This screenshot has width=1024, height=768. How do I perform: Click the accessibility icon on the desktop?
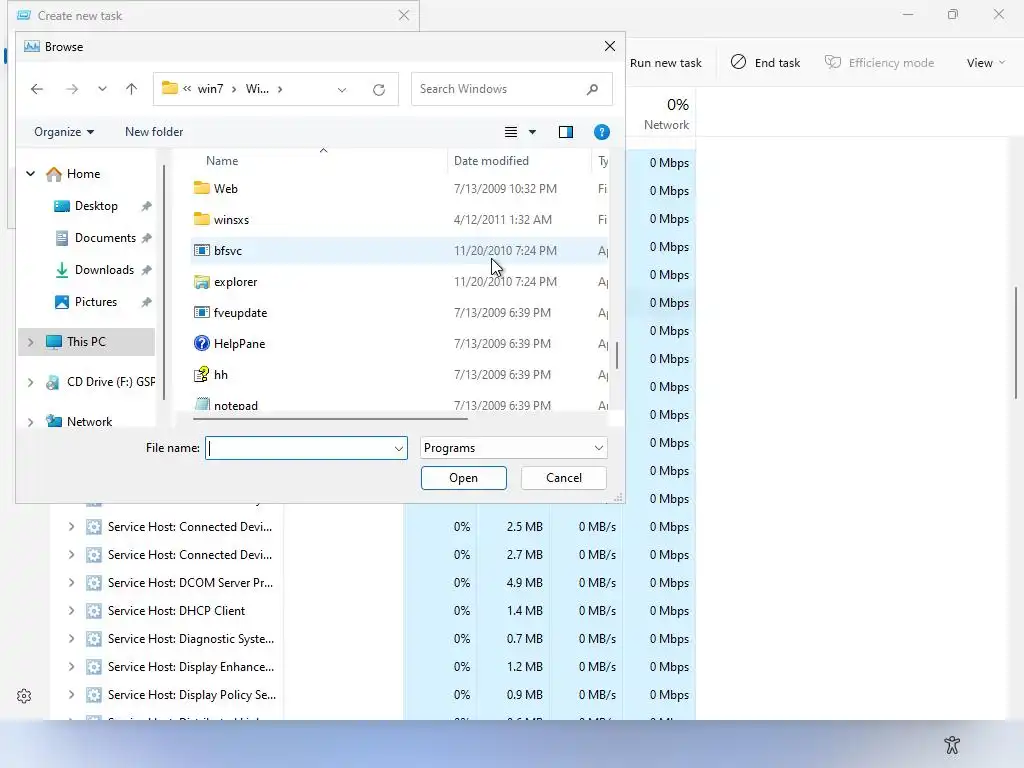(x=952, y=744)
